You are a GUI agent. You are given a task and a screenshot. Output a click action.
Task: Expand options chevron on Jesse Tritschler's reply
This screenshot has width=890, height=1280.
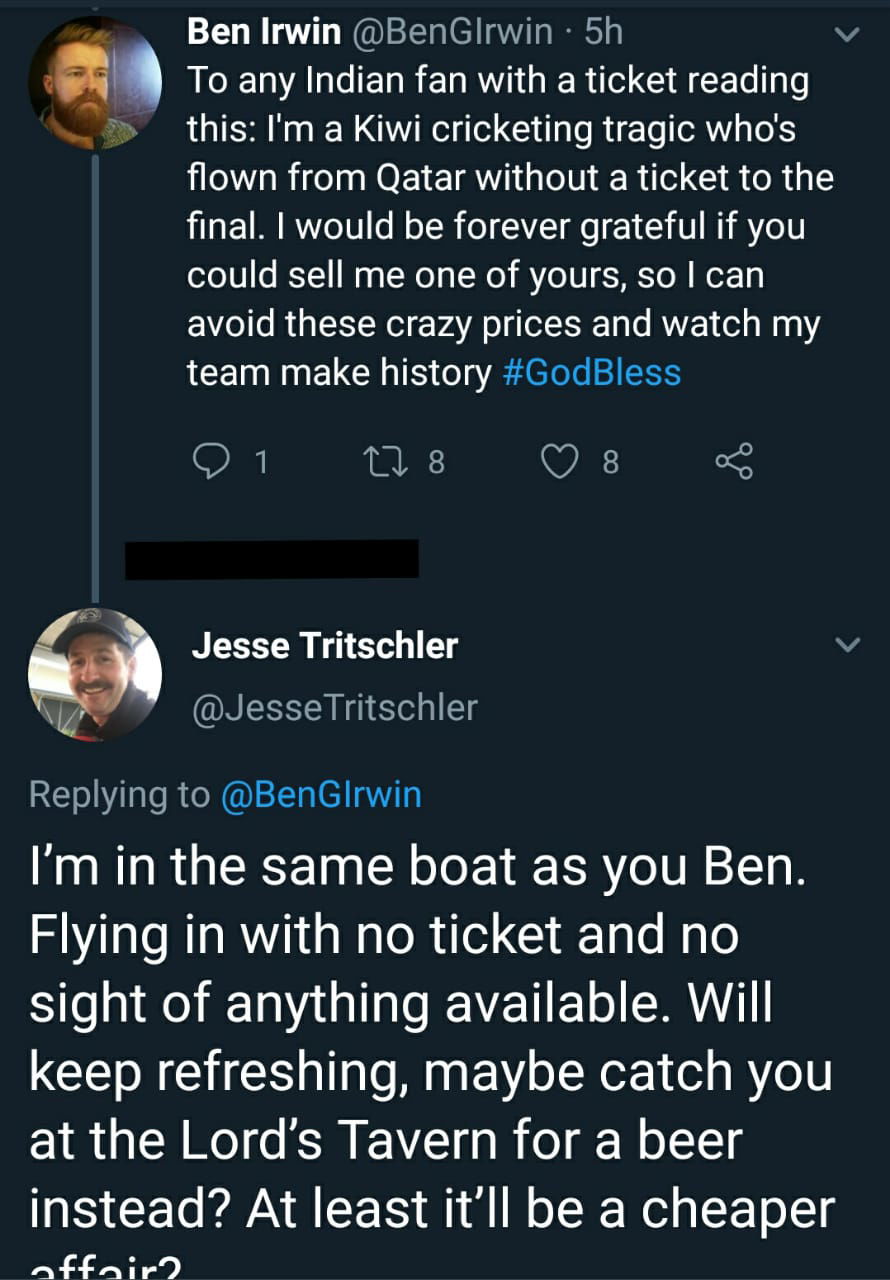click(847, 646)
